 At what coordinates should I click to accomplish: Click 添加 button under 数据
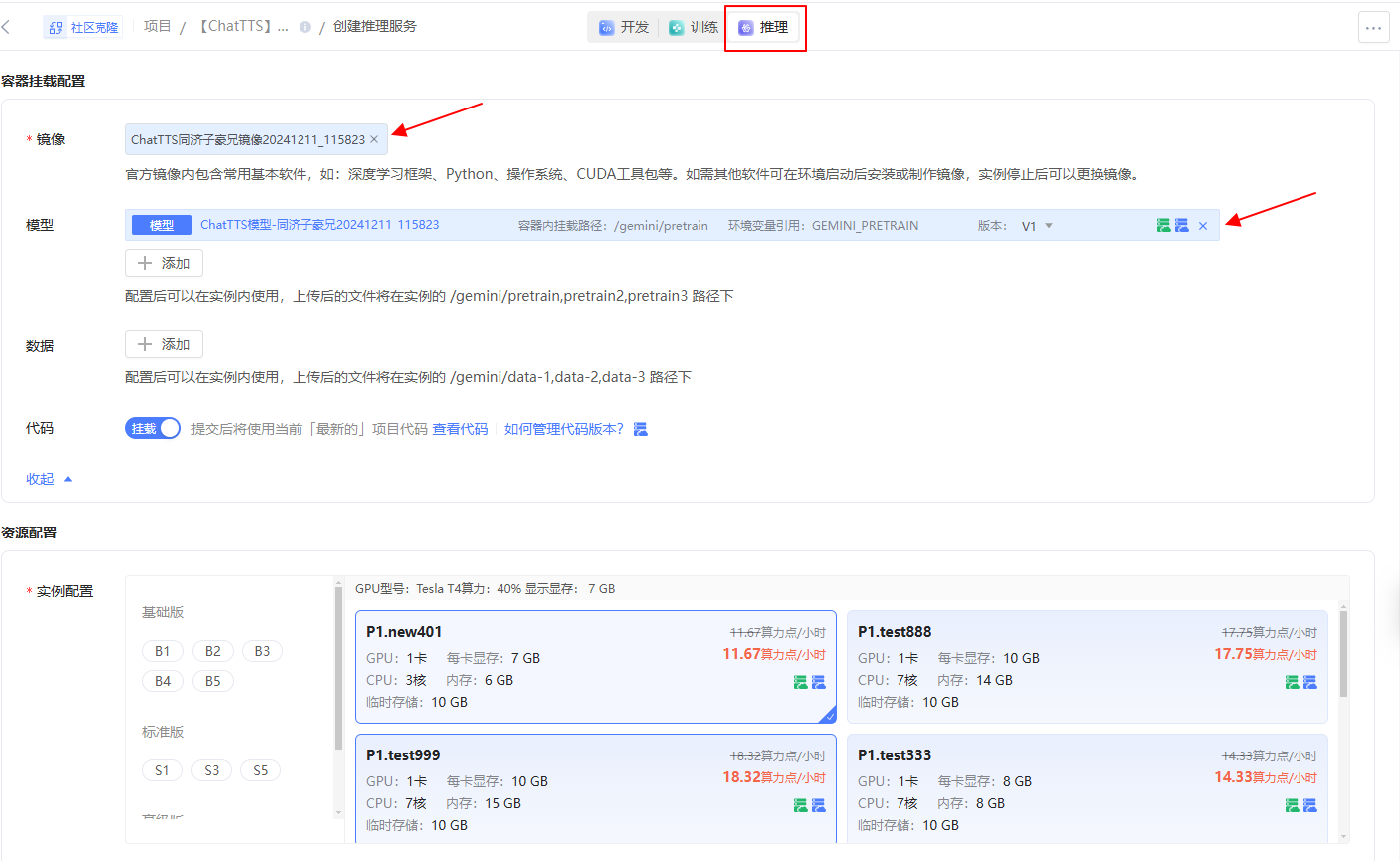point(164,344)
